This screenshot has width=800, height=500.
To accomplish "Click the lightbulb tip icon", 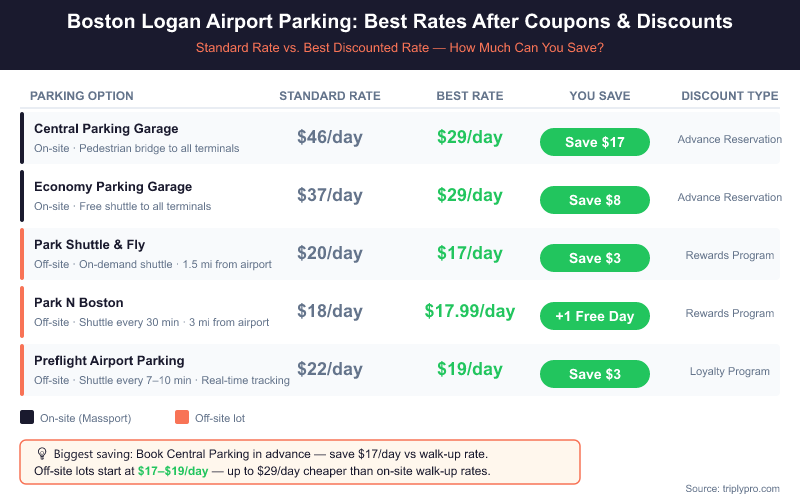I will point(42,453).
